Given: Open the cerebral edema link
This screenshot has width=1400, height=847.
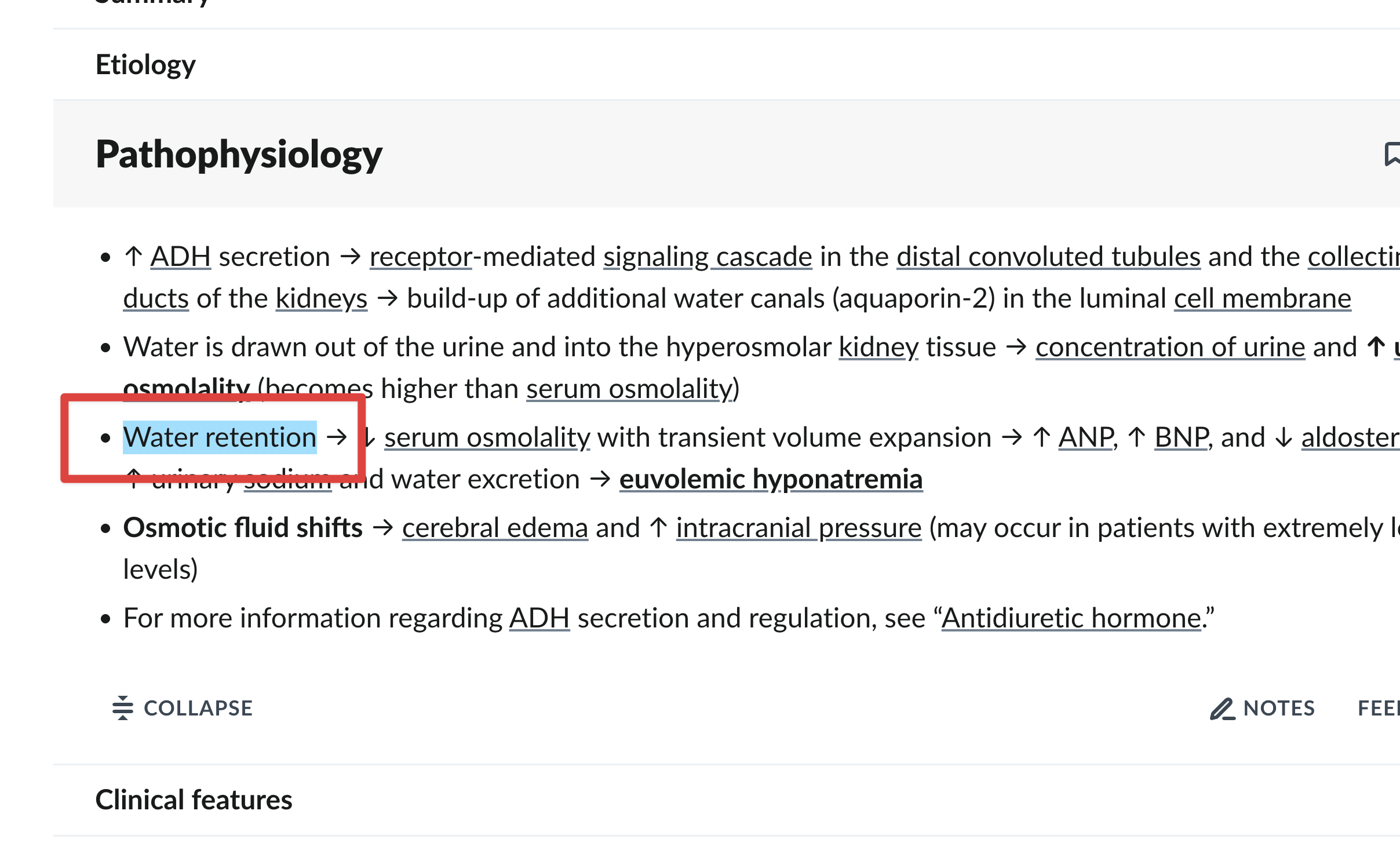Looking at the screenshot, I should [495, 528].
